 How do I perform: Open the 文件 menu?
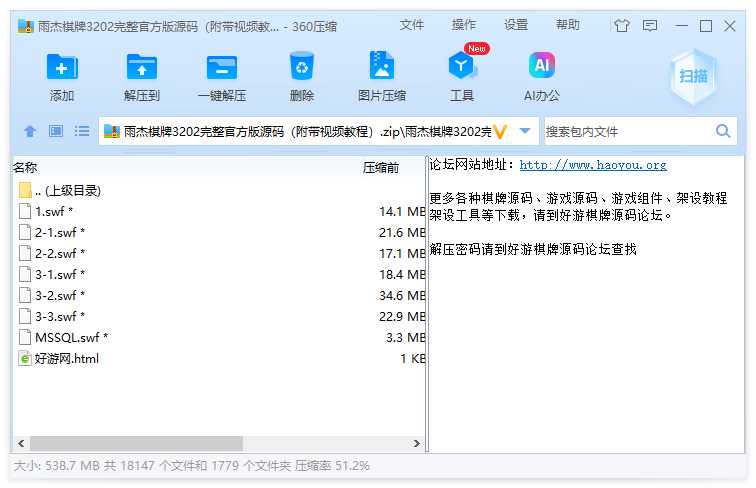pyautogui.click(x=412, y=25)
